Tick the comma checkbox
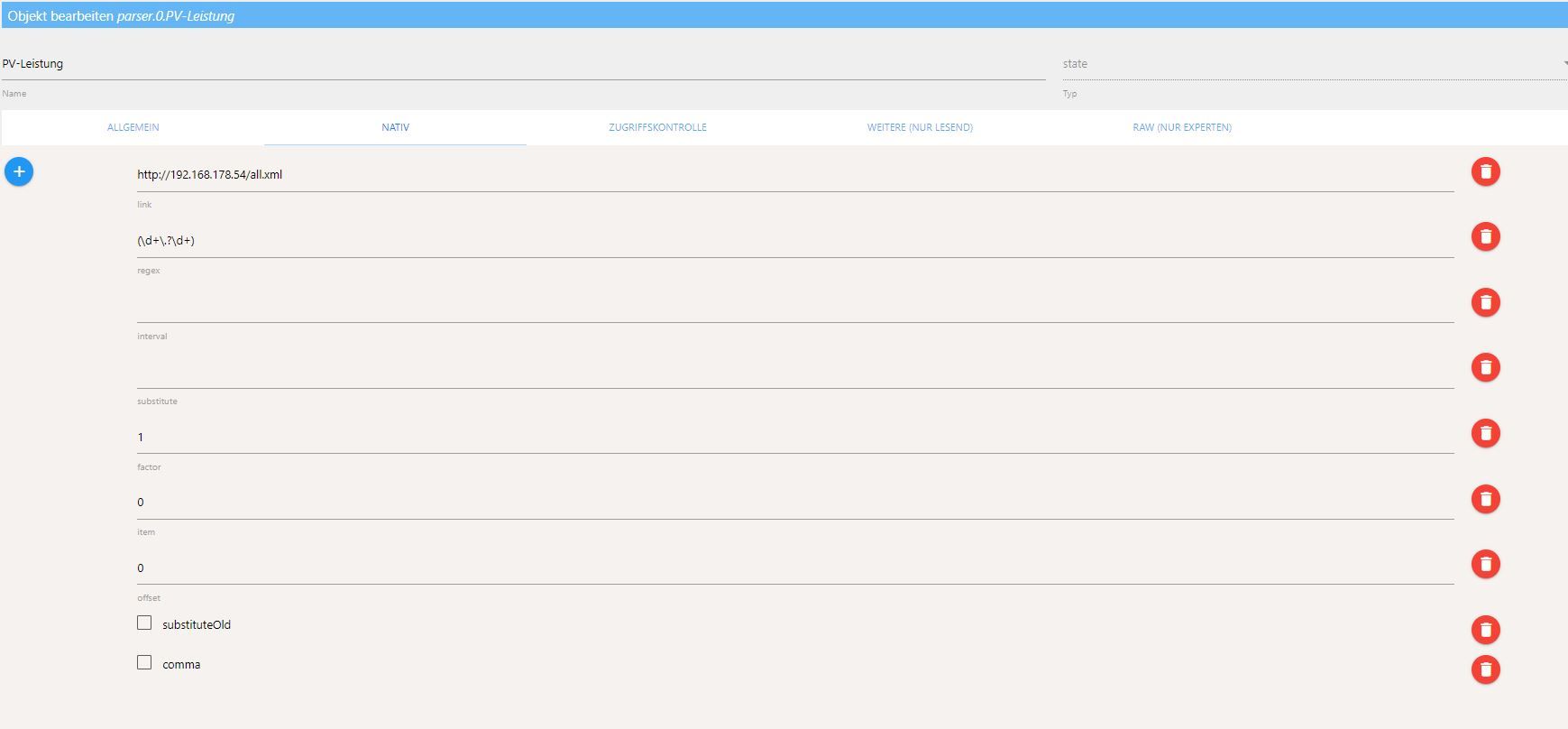1568x729 pixels. tap(144, 662)
